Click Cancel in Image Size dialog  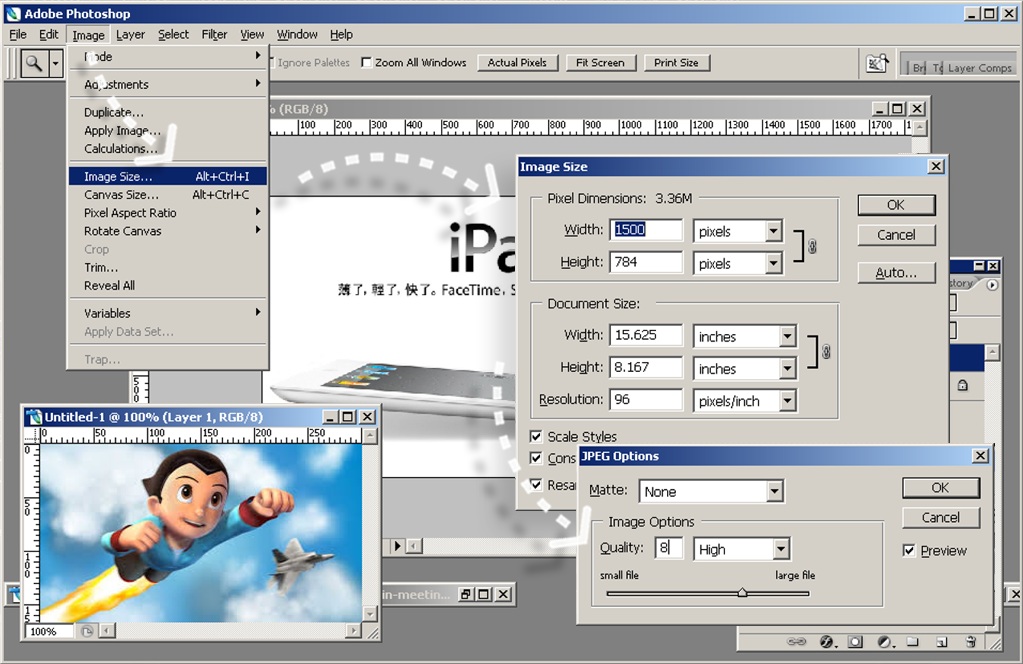pyautogui.click(x=896, y=235)
